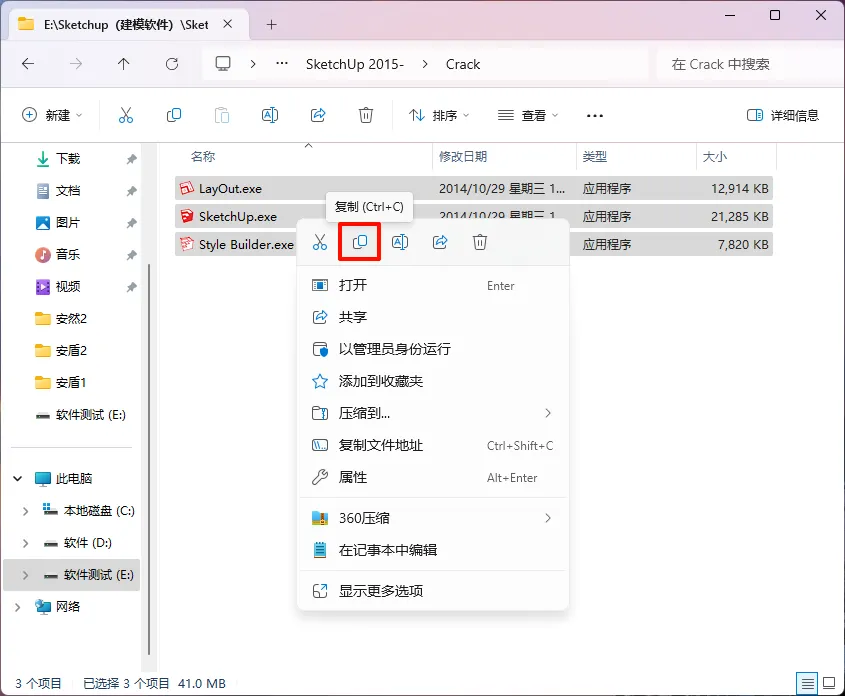
Task: Close the E:\Sketchup tab
Action: tap(228, 24)
